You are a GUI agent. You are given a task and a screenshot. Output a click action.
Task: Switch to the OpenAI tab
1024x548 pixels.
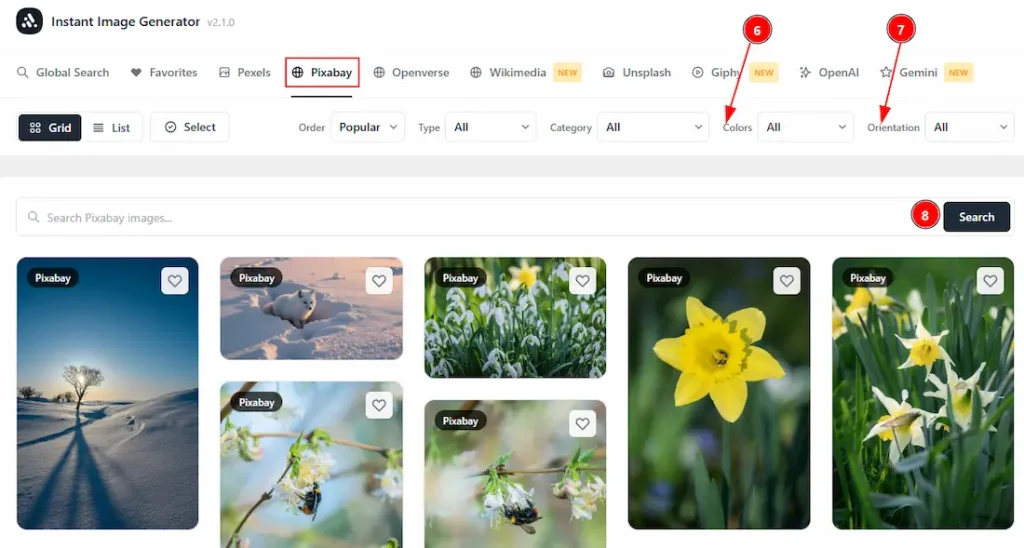[x=829, y=73]
